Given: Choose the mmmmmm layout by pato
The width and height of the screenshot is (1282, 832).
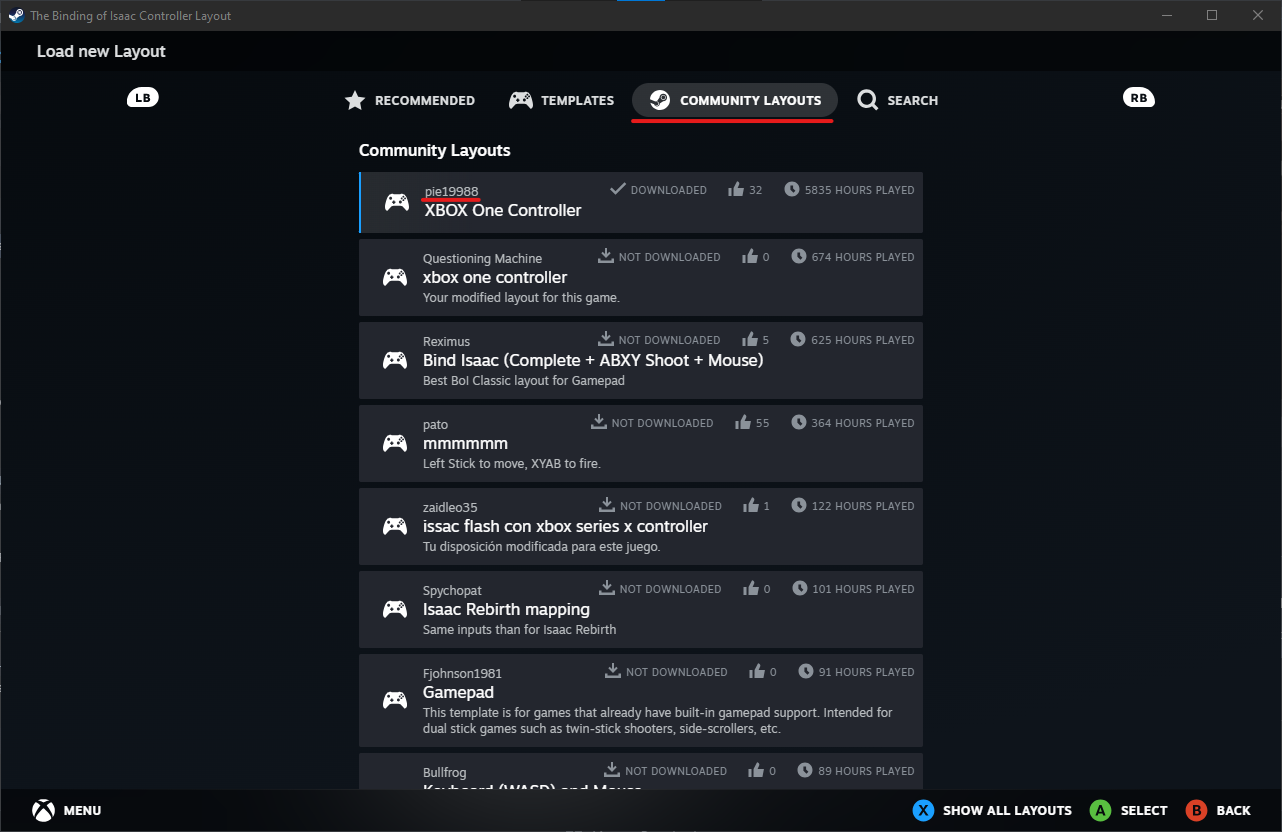Looking at the screenshot, I should [x=641, y=444].
